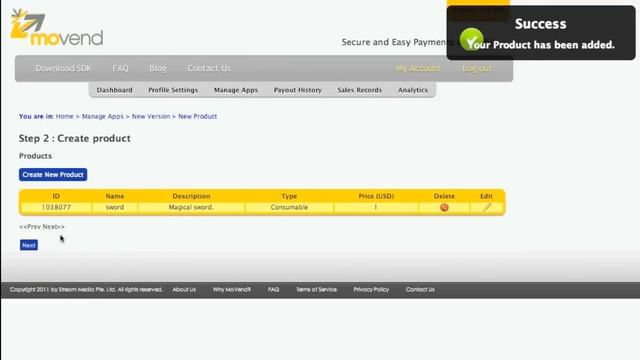Click the blue Next button
Viewport: 640px width, 360px height.
[29, 245]
